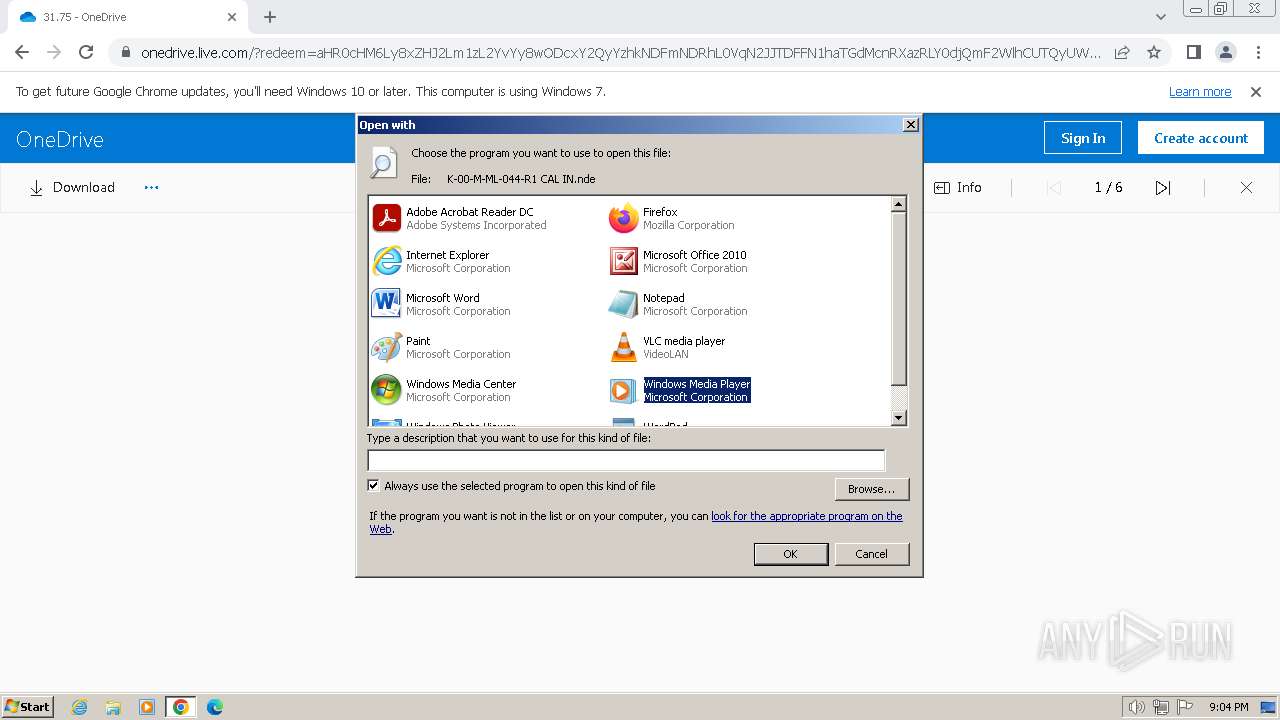Click the Create account button
The width and height of the screenshot is (1280, 720).
point(1201,138)
